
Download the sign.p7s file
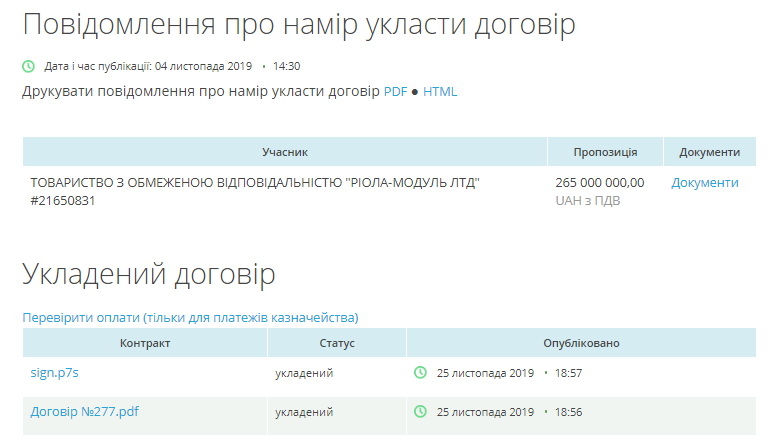coord(54,373)
